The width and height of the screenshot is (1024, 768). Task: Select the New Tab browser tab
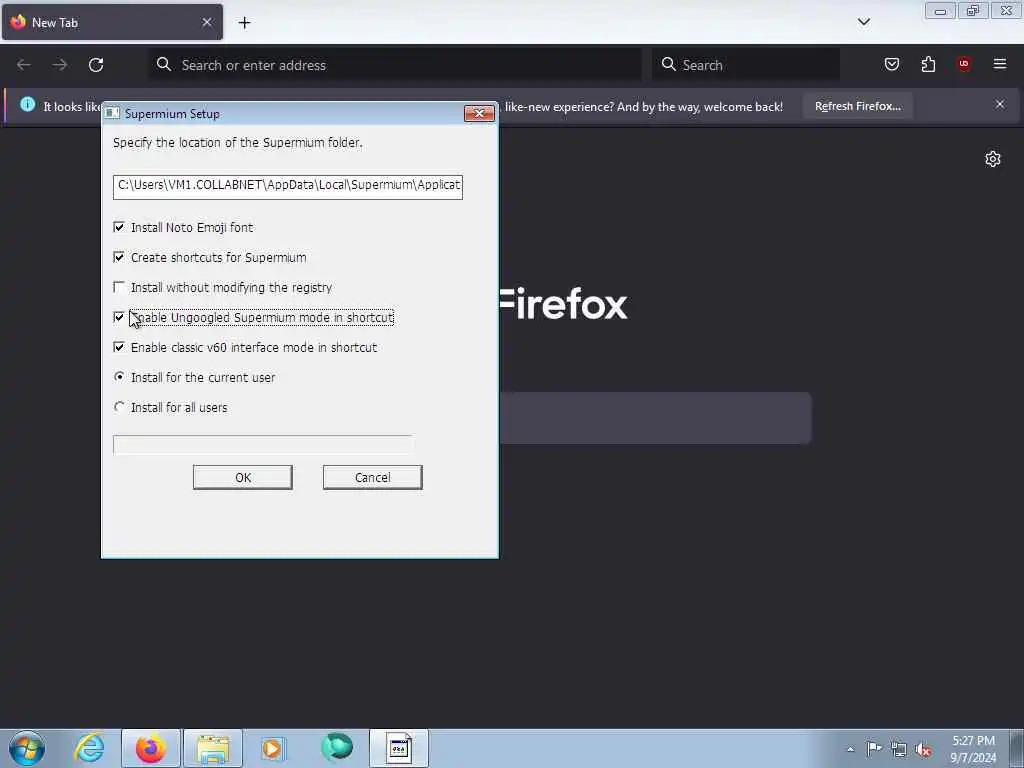point(112,22)
